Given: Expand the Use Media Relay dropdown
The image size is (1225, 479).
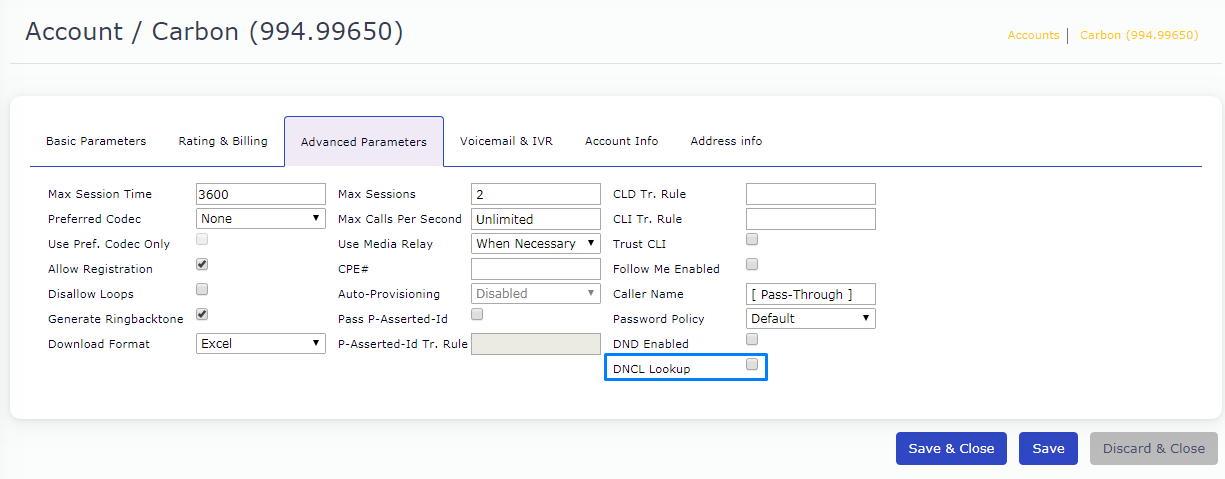Looking at the screenshot, I should pos(536,244).
